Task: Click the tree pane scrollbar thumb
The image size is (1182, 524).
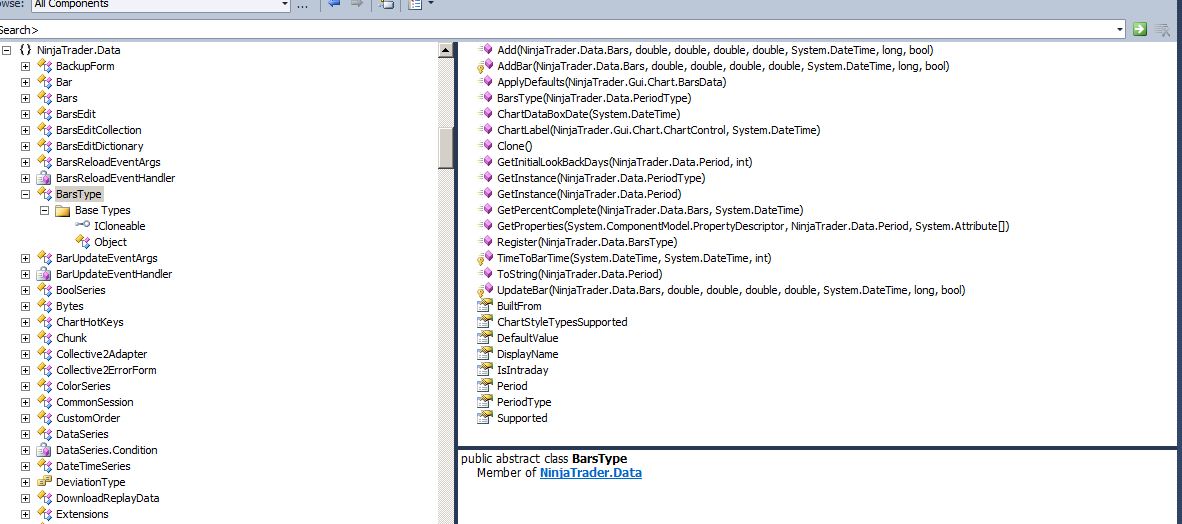Action: coord(446,148)
